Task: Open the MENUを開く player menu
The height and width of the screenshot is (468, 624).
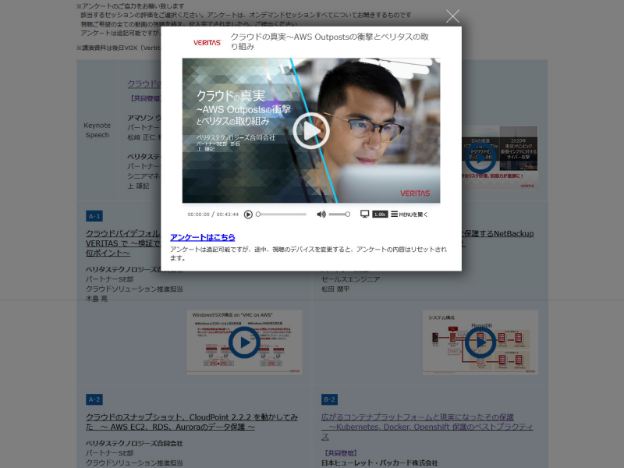Action: 409,214
